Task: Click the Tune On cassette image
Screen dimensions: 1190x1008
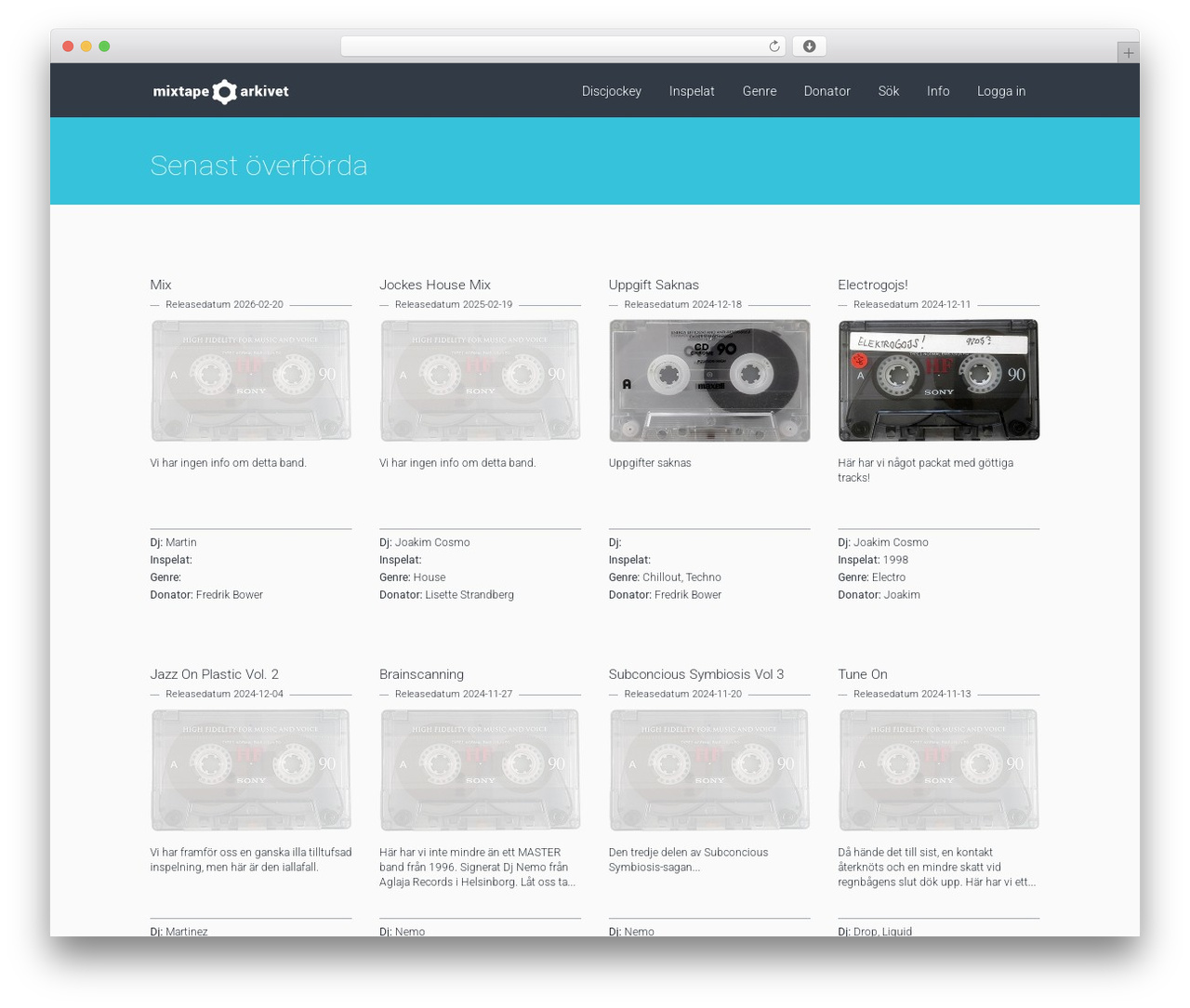Action: (x=939, y=770)
